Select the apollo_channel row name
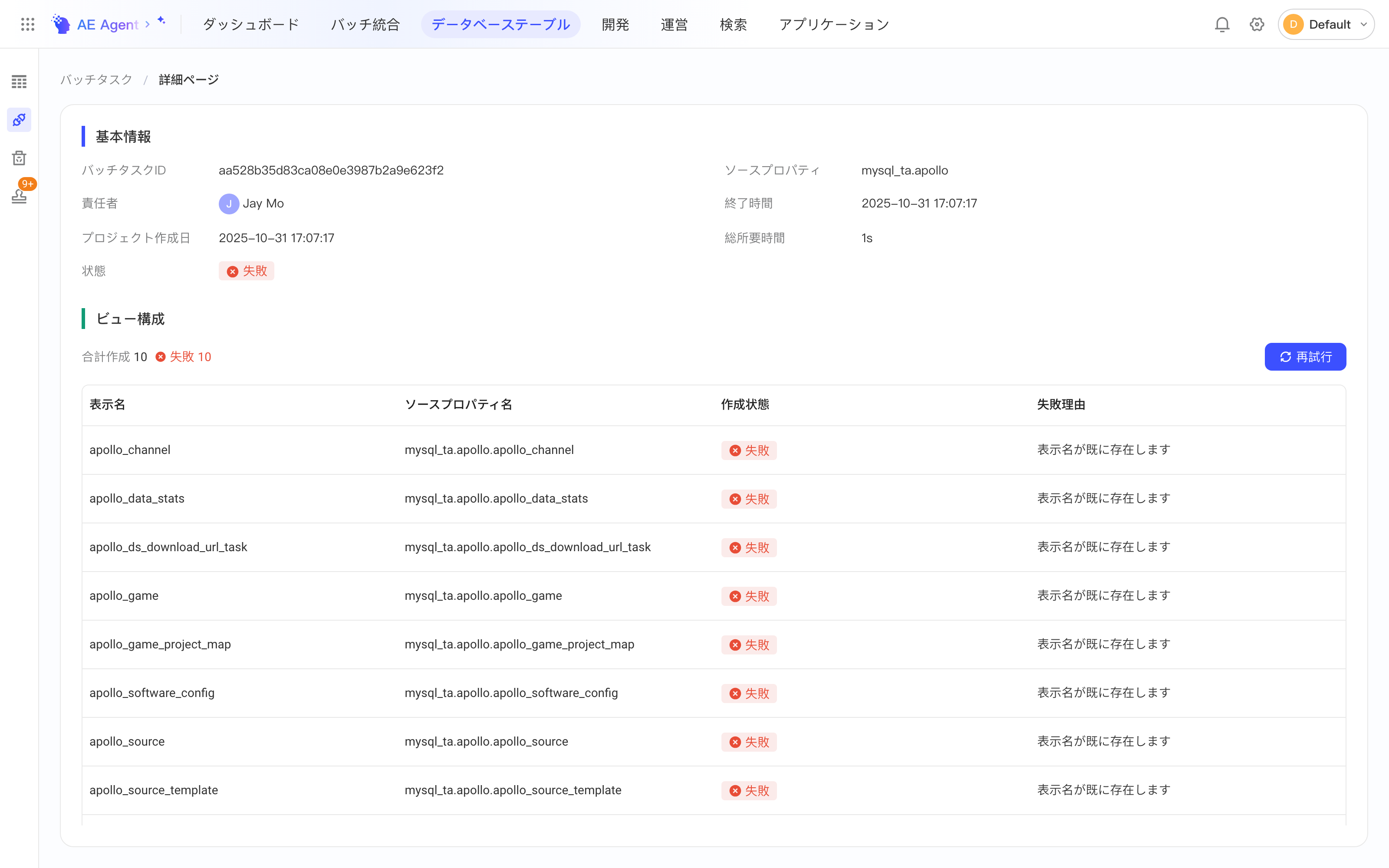This screenshot has height=868, width=1389. (x=130, y=450)
